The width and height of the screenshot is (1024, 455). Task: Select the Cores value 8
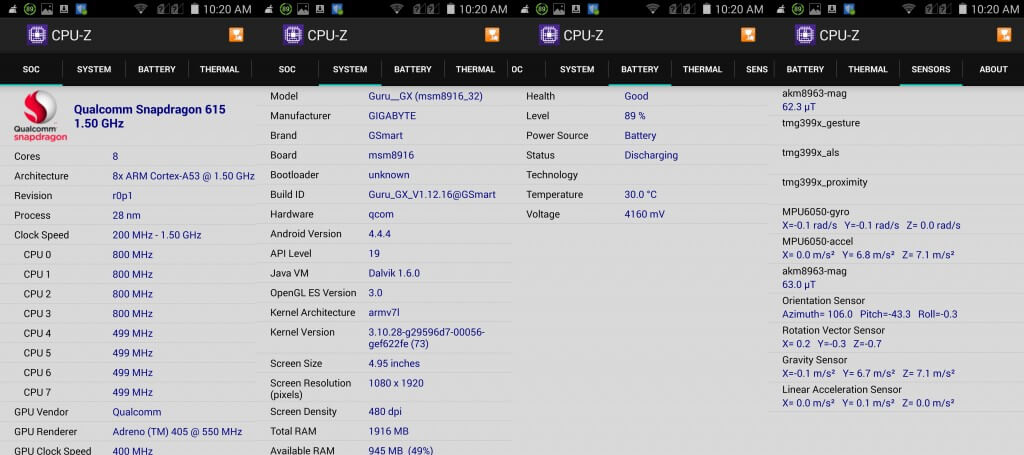click(x=116, y=157)
